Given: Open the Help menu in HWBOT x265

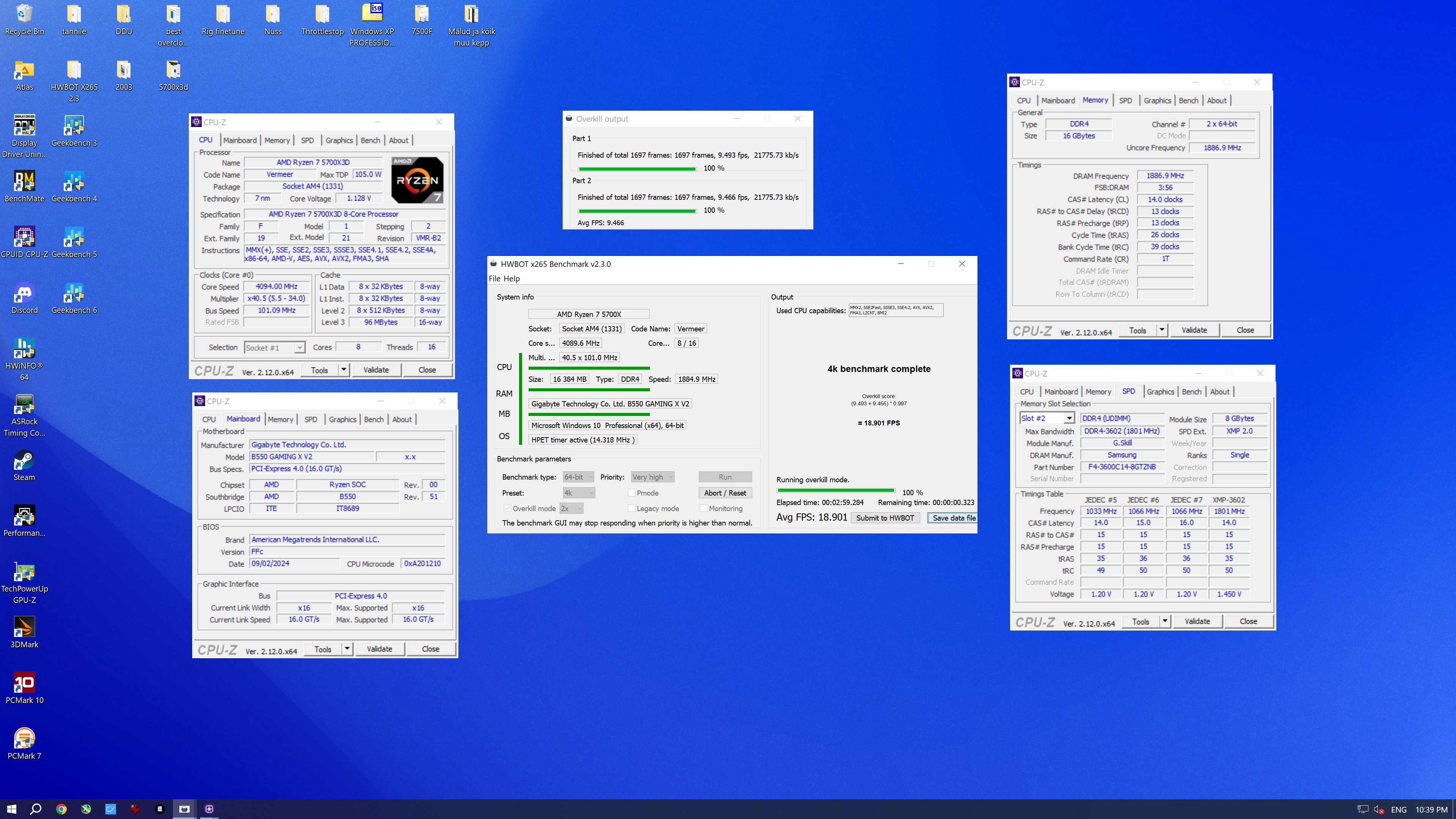Looking at the screenshot, I should point(511,278).
